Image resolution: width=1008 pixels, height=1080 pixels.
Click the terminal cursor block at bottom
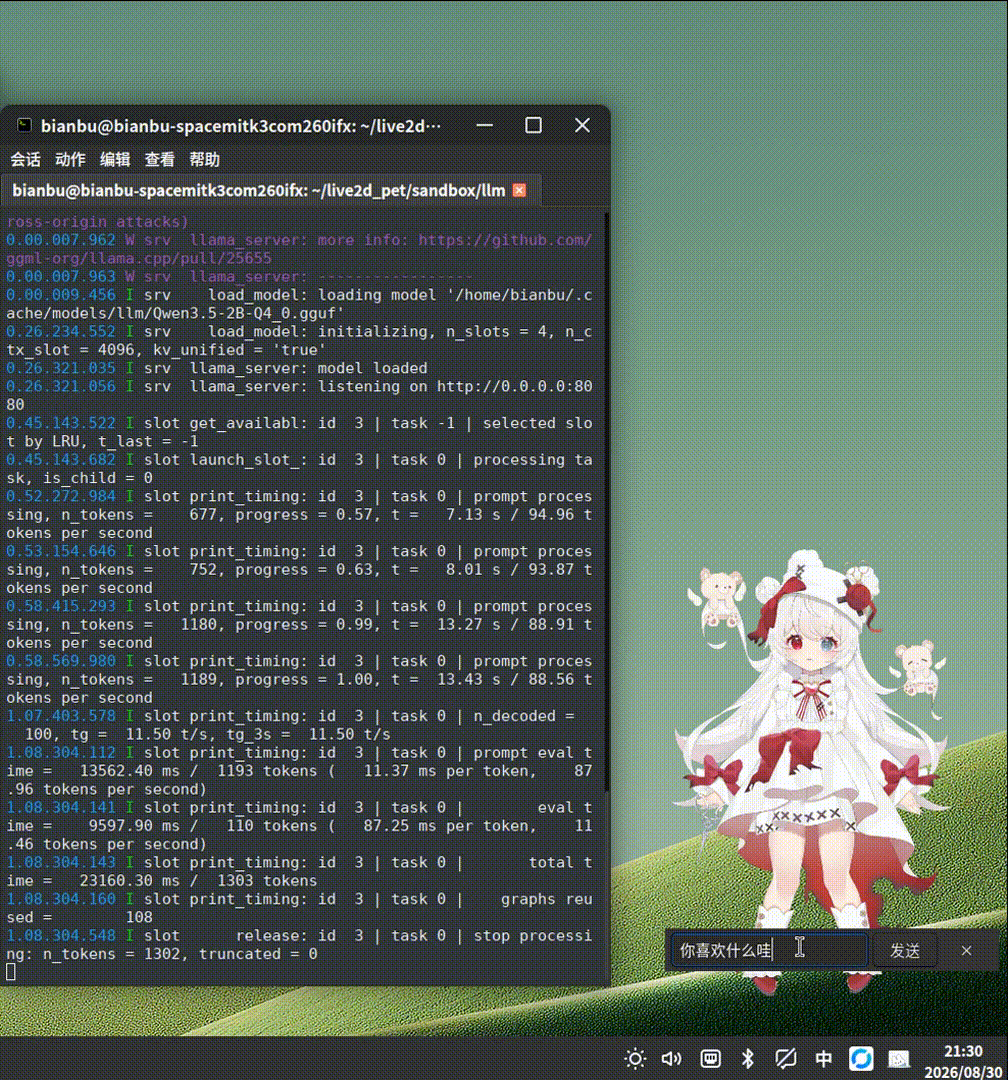[x=10, y=972]
